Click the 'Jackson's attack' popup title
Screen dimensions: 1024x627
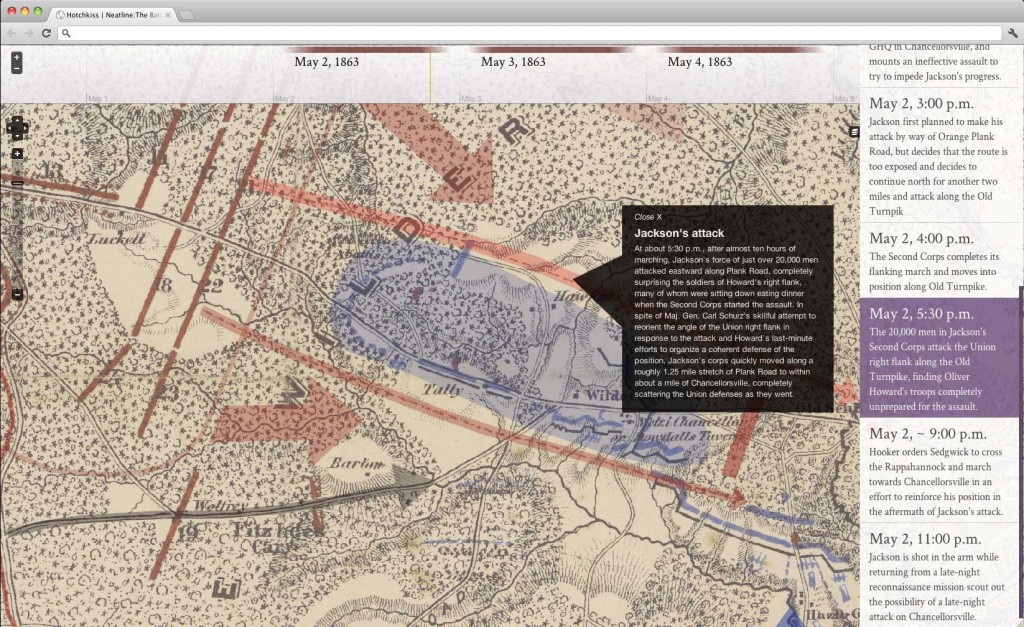pos(679,233)
